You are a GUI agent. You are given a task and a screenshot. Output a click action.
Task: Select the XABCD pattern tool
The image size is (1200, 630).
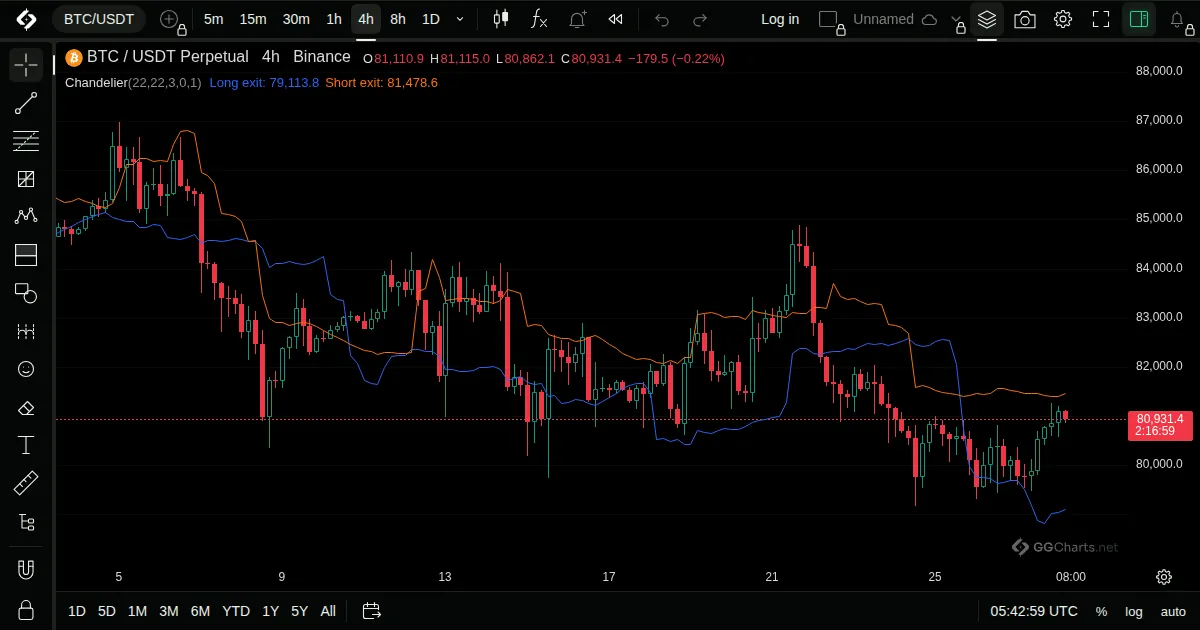26,217
